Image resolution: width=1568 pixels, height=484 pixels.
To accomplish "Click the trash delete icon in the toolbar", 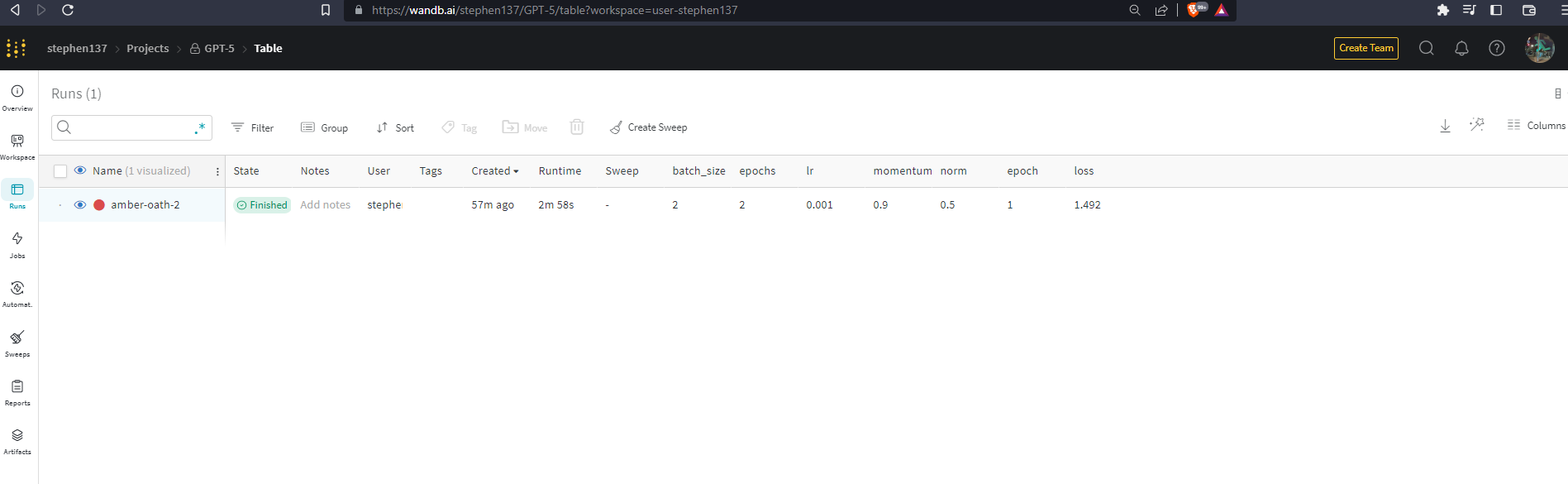I will (577, 127).
